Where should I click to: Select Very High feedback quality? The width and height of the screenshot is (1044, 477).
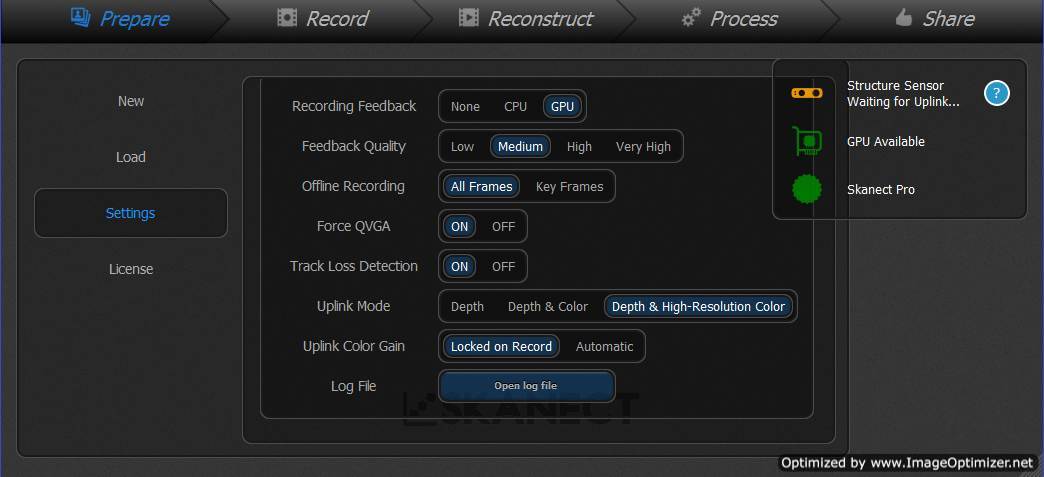point(643,147)
